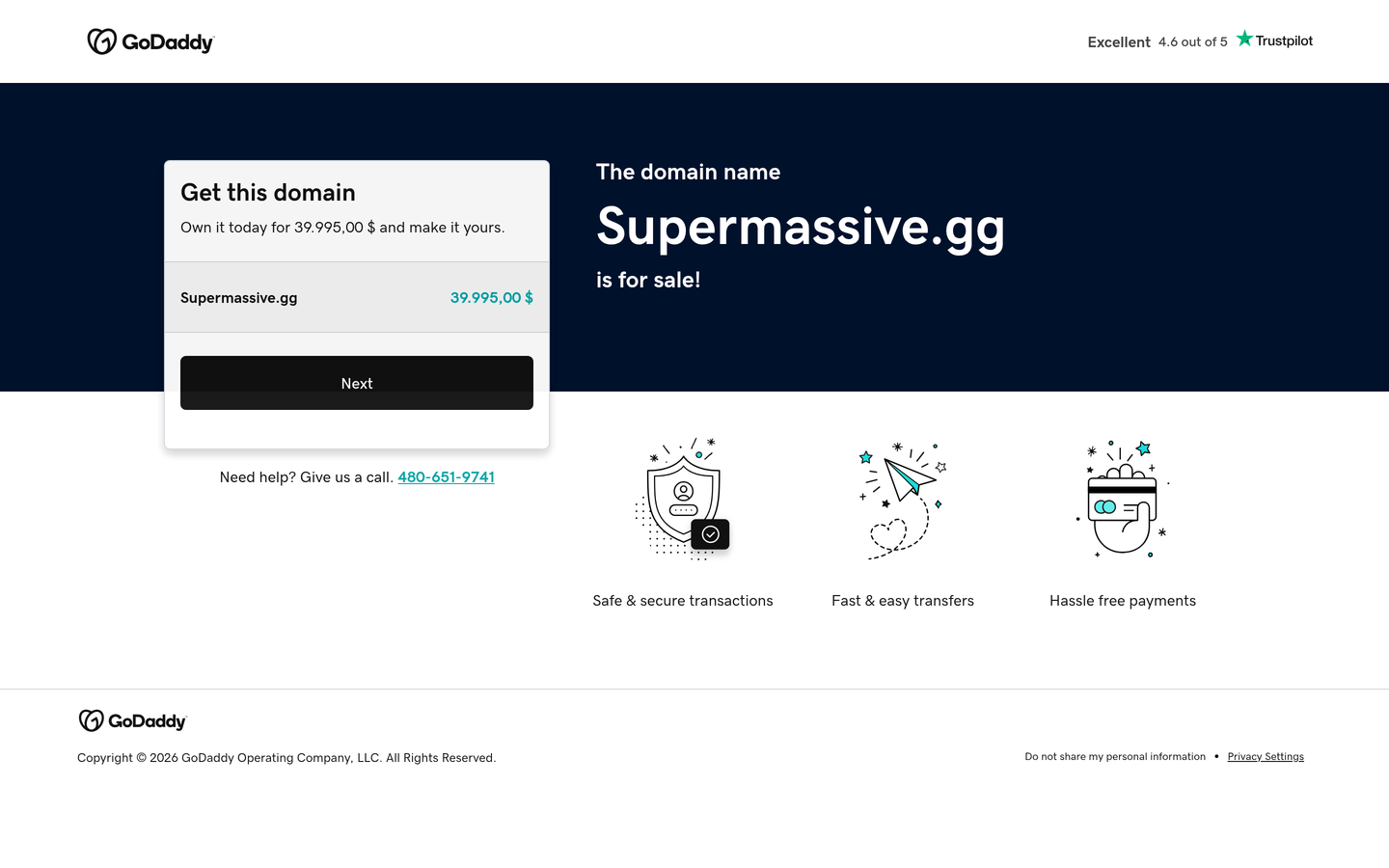This screenshot has width=1389, height=868.
Task: Click the safe transactions shield icon
Action: [x=683, y=499]
